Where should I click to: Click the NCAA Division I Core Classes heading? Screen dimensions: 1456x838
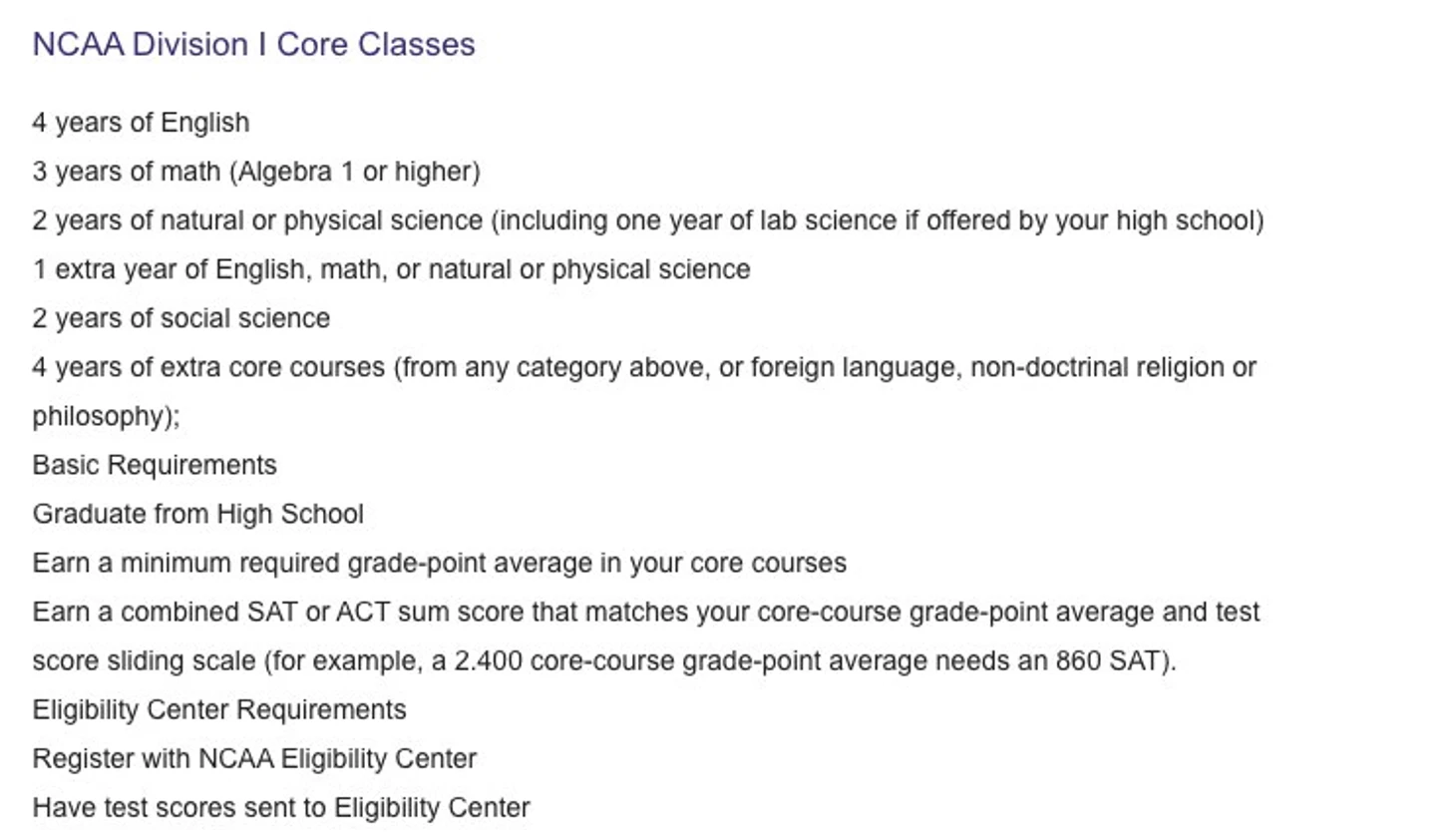[x=253, y=45]
